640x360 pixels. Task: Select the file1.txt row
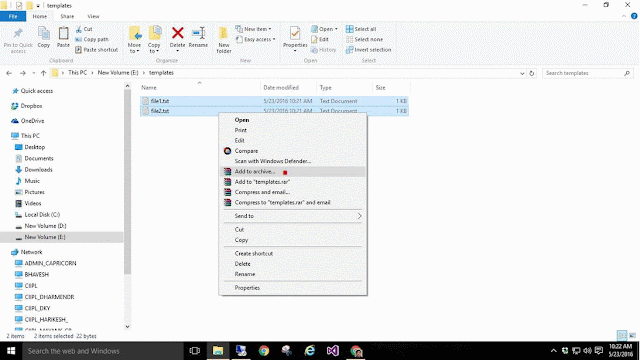pos(274,101)
